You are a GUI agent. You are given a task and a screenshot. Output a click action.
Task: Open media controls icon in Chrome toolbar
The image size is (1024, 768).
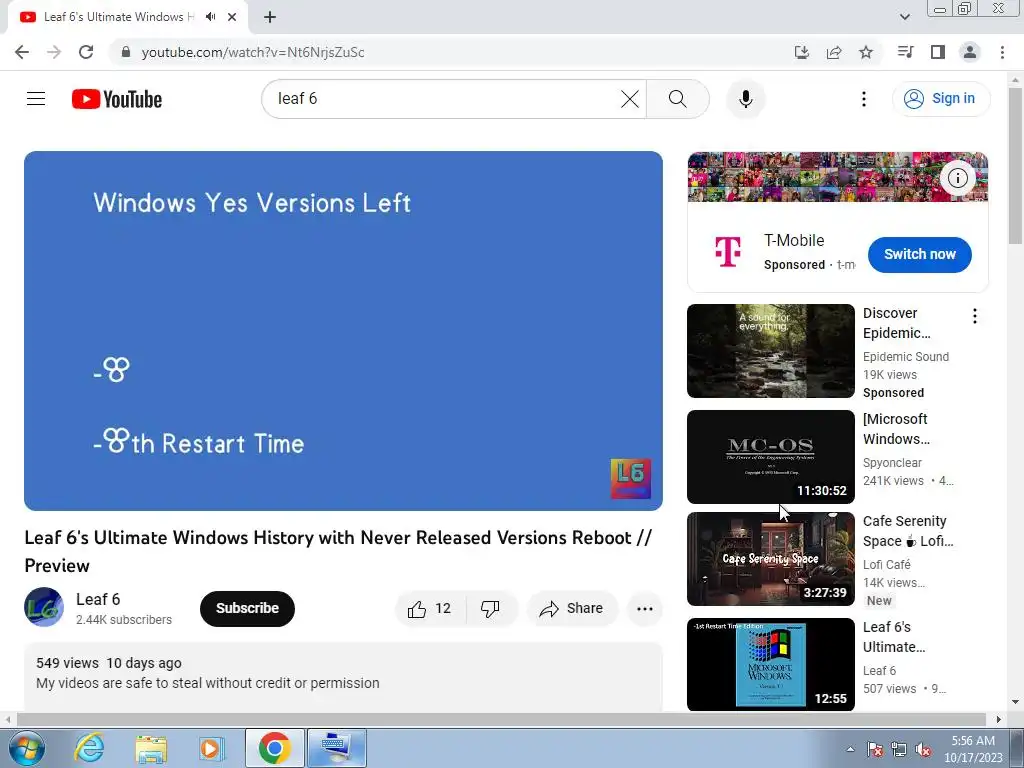pyautogui.click(x=905, y=52)
